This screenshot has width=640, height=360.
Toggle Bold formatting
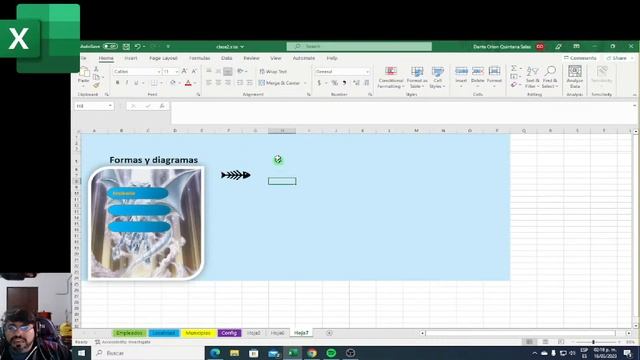118,83
